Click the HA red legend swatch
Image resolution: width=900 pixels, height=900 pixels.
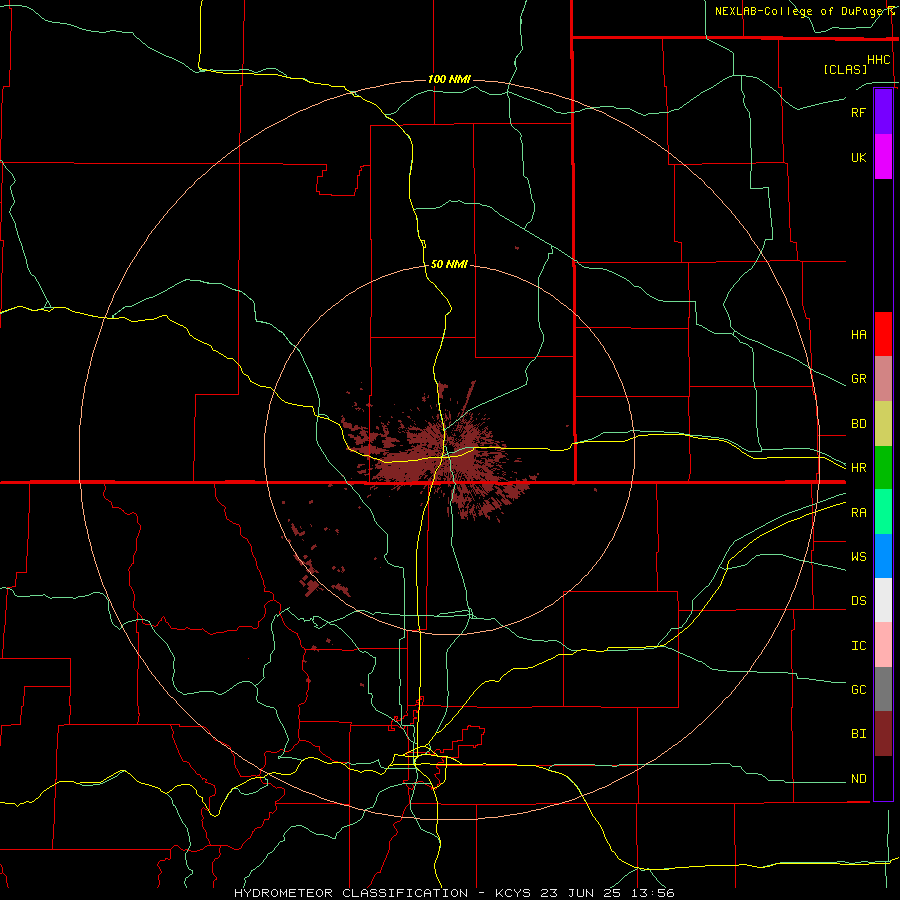[883, 334]
